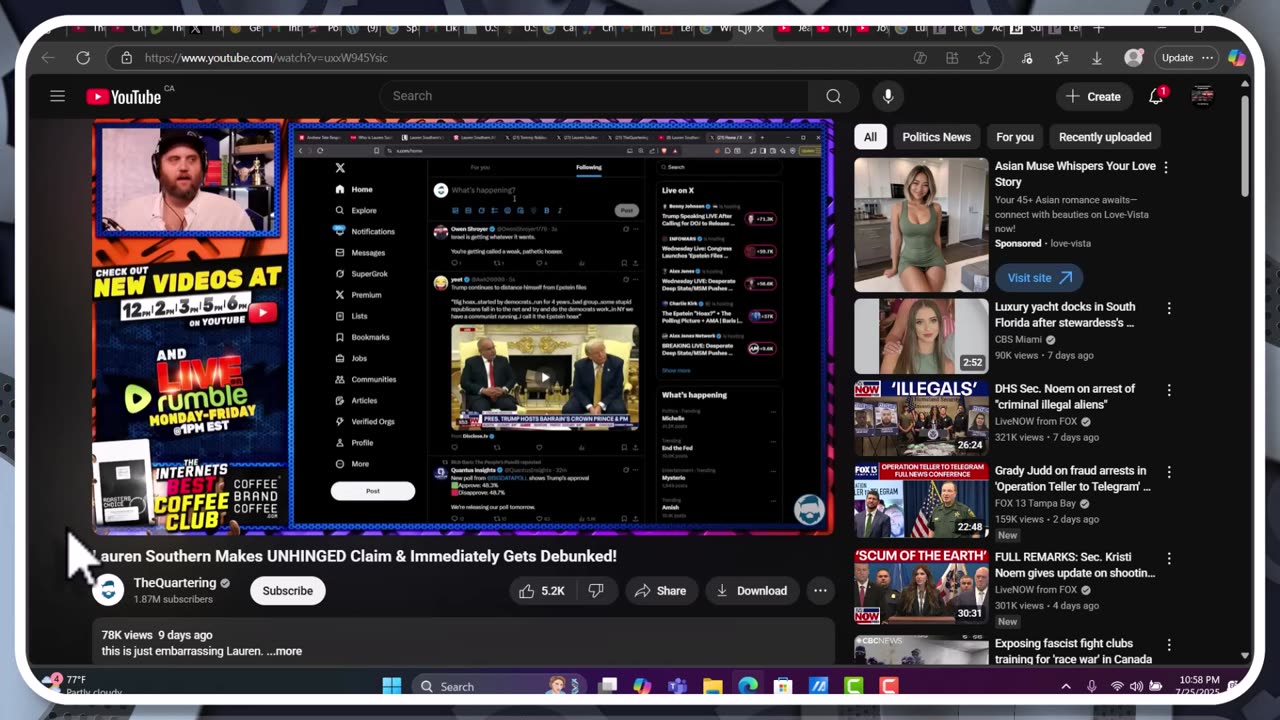The height and width of the screenshot is (720, 1280).
Task: Dislike the video with thumbs down
Action: tap(596, 591)
